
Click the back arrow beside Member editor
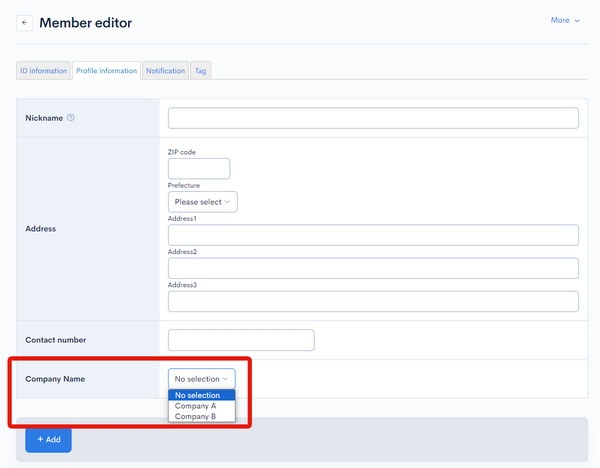(24, 23)
